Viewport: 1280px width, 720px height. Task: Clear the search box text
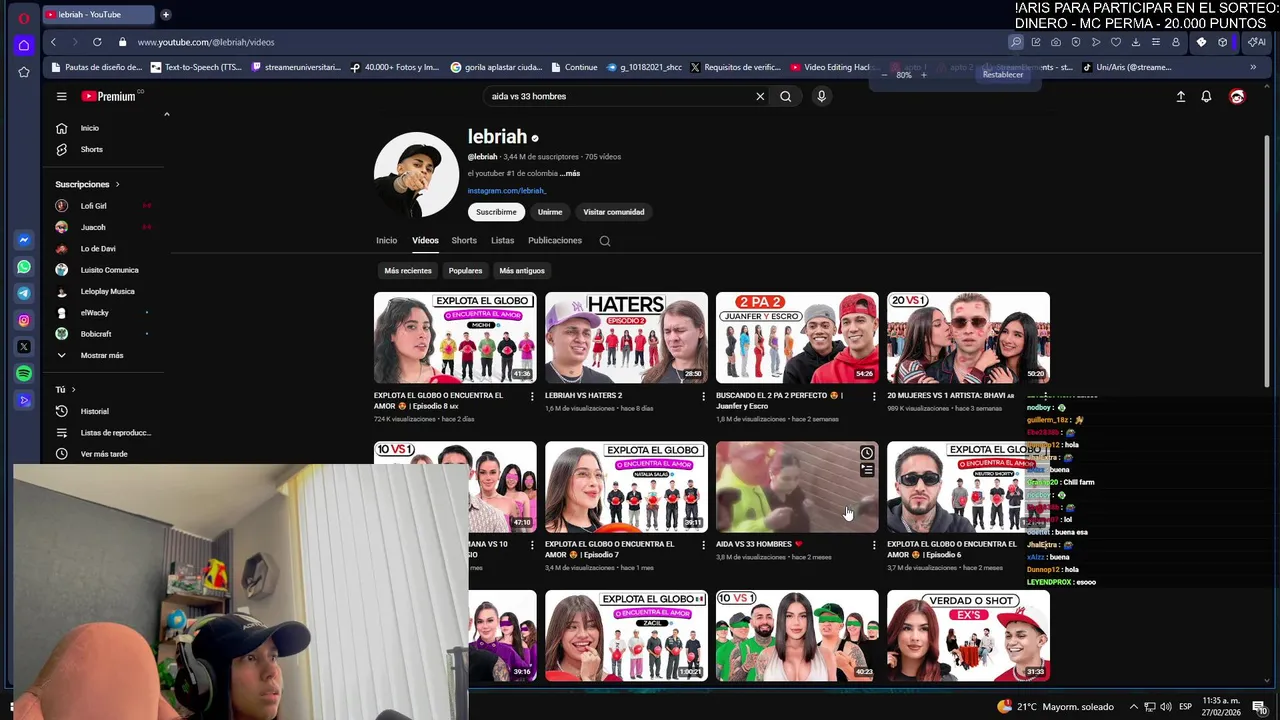point(760,96)
